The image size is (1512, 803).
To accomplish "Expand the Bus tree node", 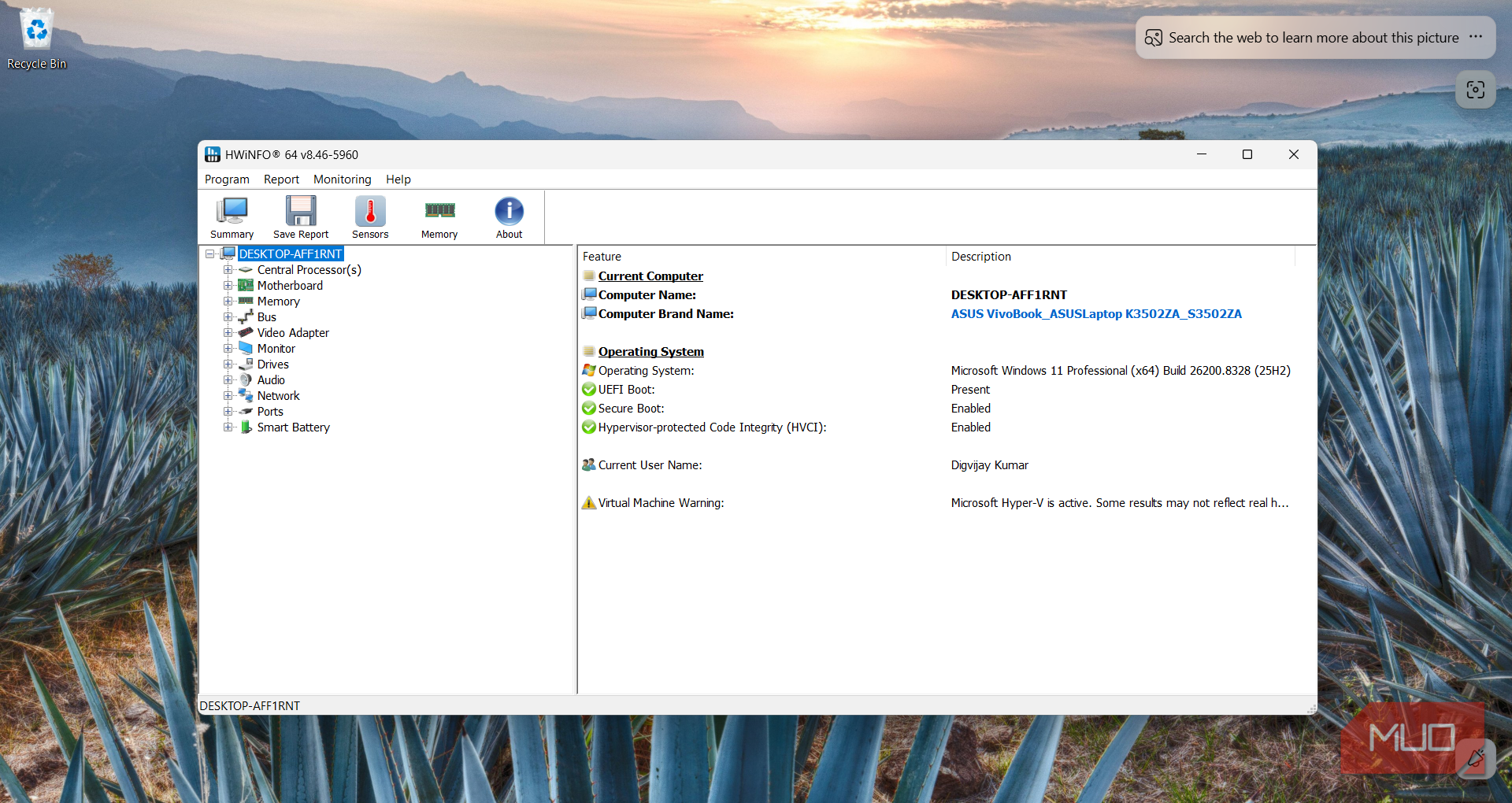I will (228, 316).
